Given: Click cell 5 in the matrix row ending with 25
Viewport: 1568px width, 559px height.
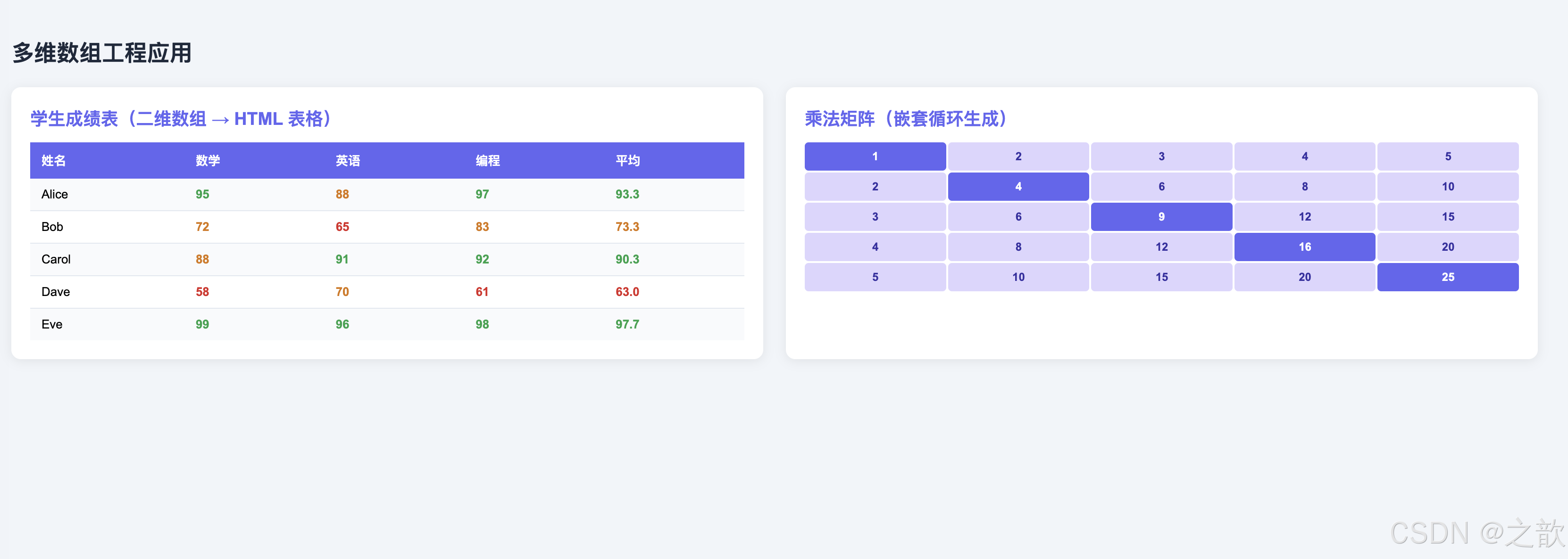Looking at the screenshot, I should [876, 277].
